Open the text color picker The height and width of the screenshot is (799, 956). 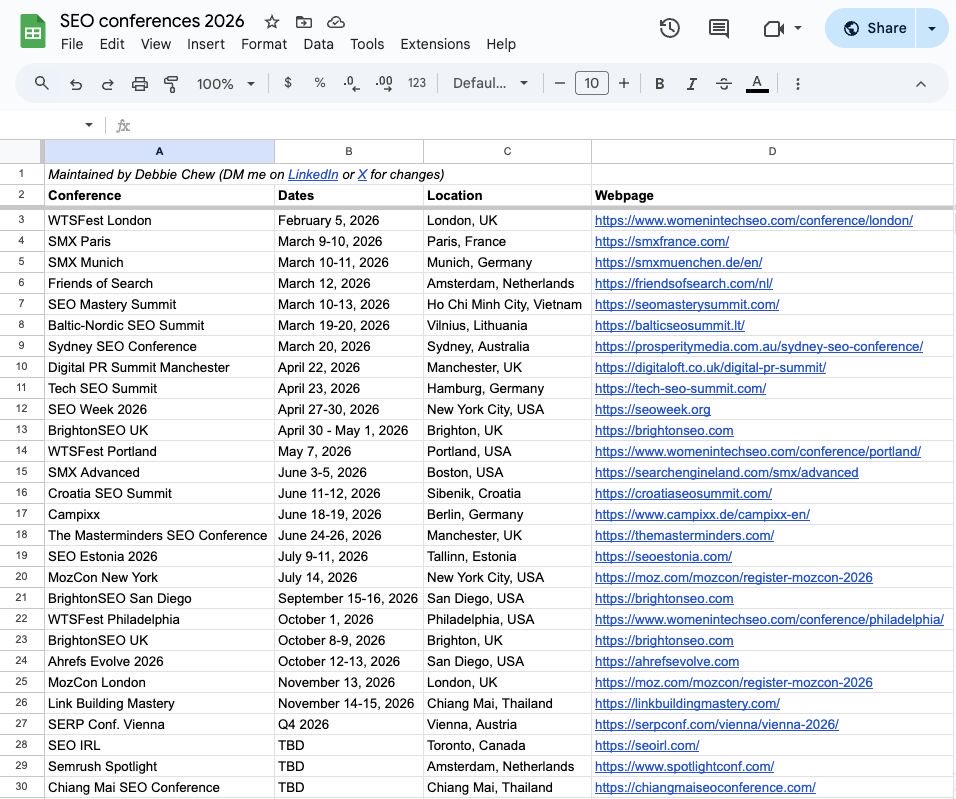757,84
